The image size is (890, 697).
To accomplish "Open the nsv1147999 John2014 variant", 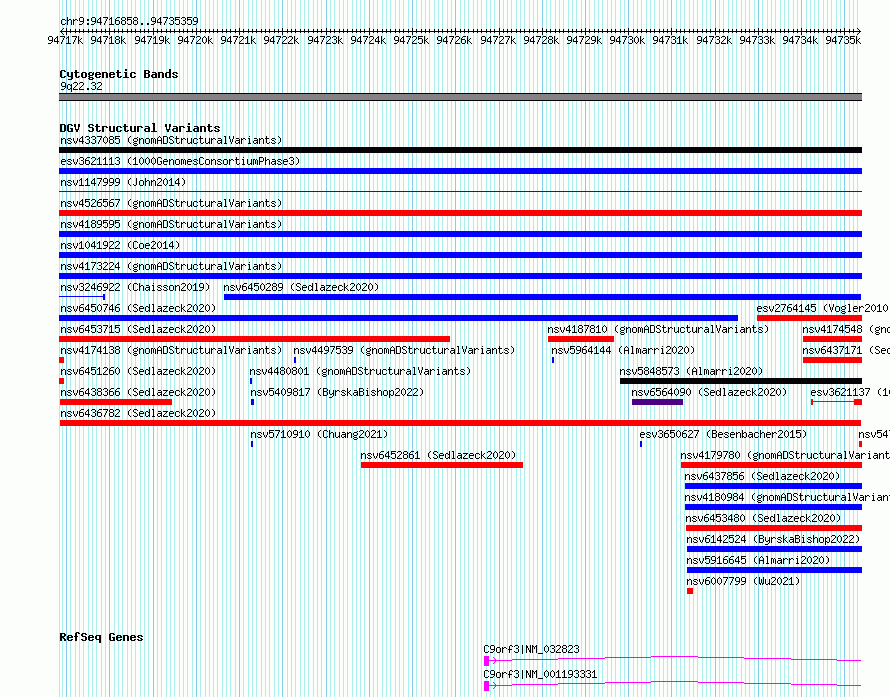I will [123, 182].
